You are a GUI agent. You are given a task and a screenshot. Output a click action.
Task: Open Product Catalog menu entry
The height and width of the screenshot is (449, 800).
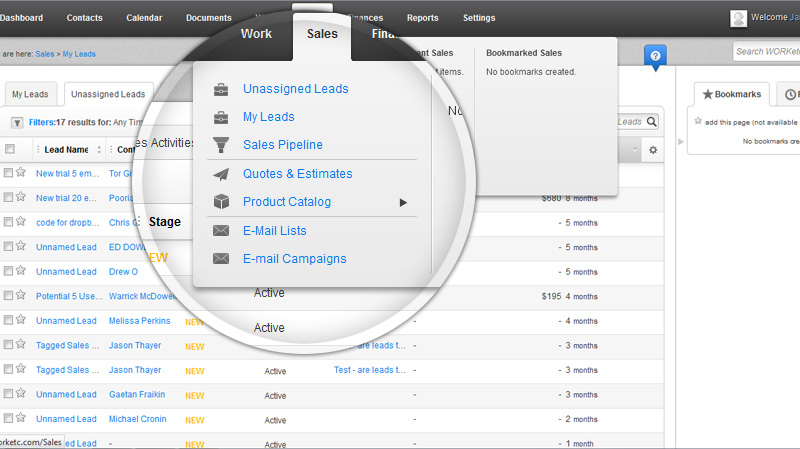pyautogui.click(x=287, y=202)
